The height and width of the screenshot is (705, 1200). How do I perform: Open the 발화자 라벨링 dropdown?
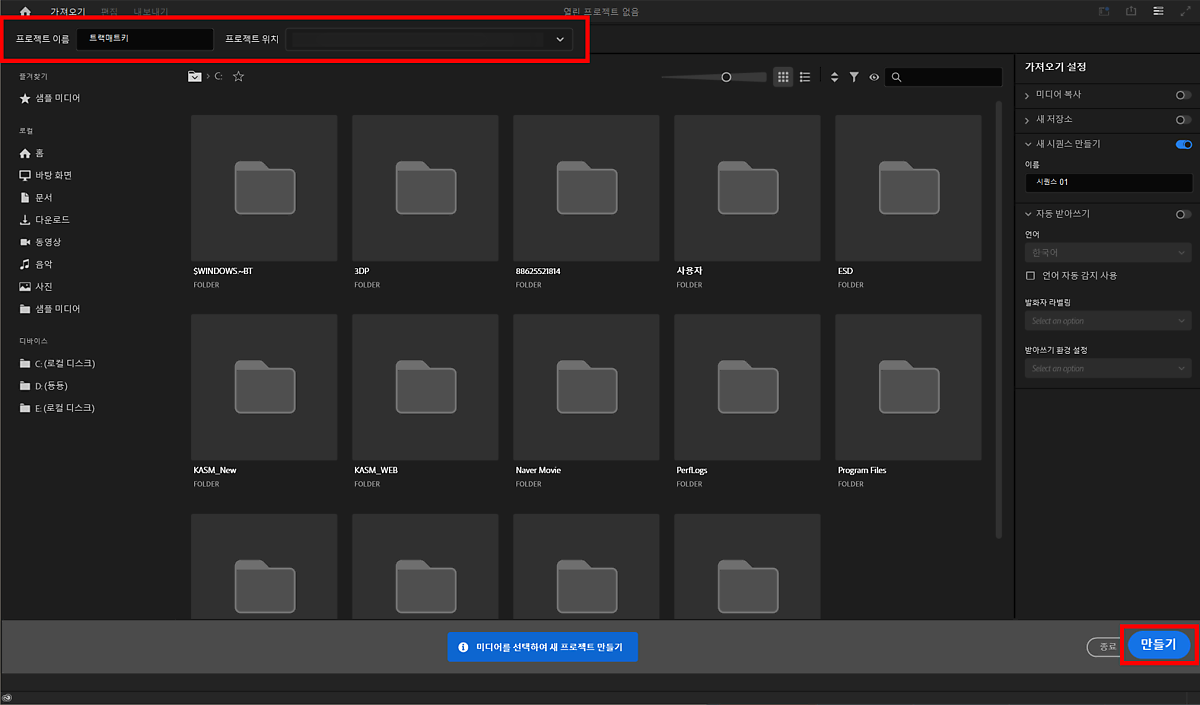click(1108, 321)
